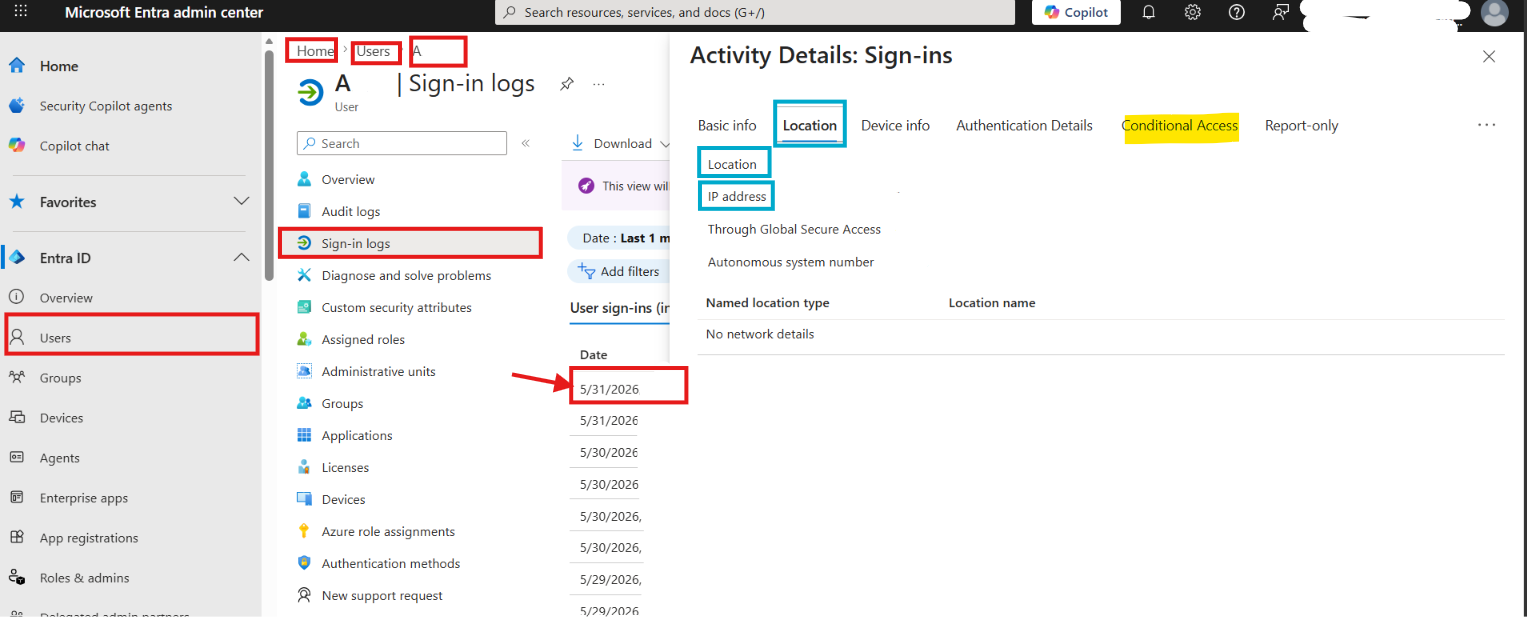
Task: Open Devices in user menu
Action: point(343,500)
